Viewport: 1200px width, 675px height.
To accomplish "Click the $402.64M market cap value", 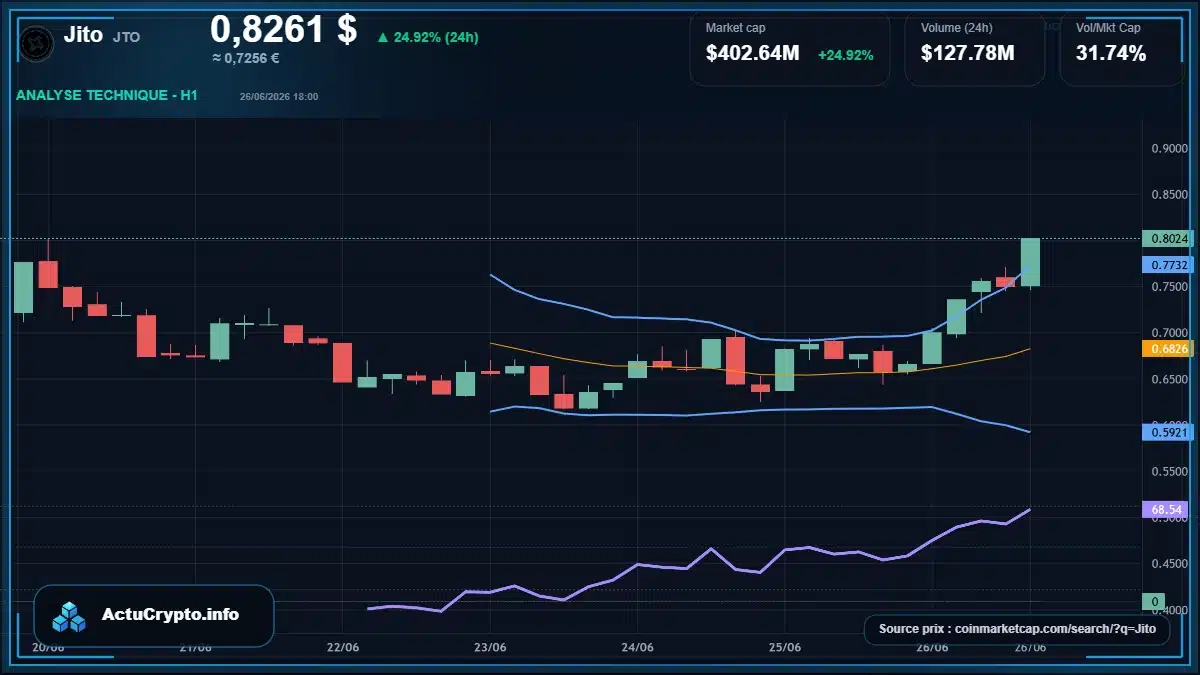I will [x=753, y=53].
